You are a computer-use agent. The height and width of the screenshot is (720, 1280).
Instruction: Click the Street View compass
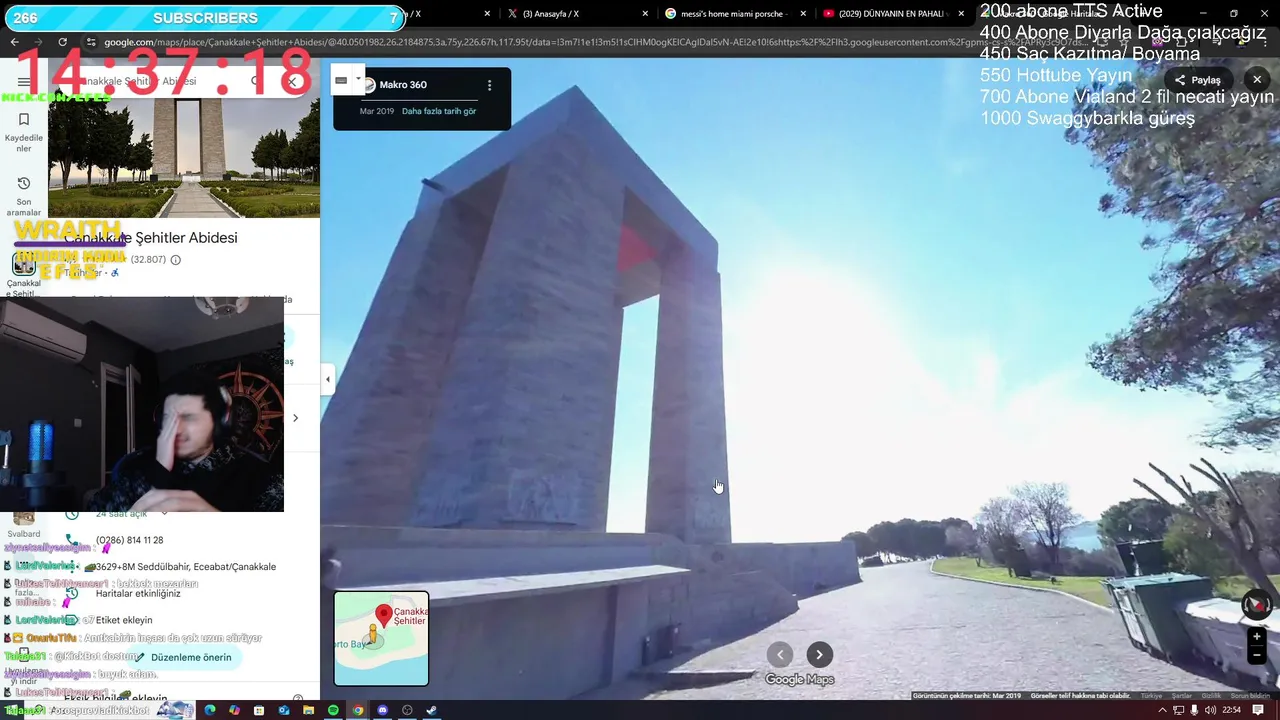pyautogui.click(x=1257, y=605)
